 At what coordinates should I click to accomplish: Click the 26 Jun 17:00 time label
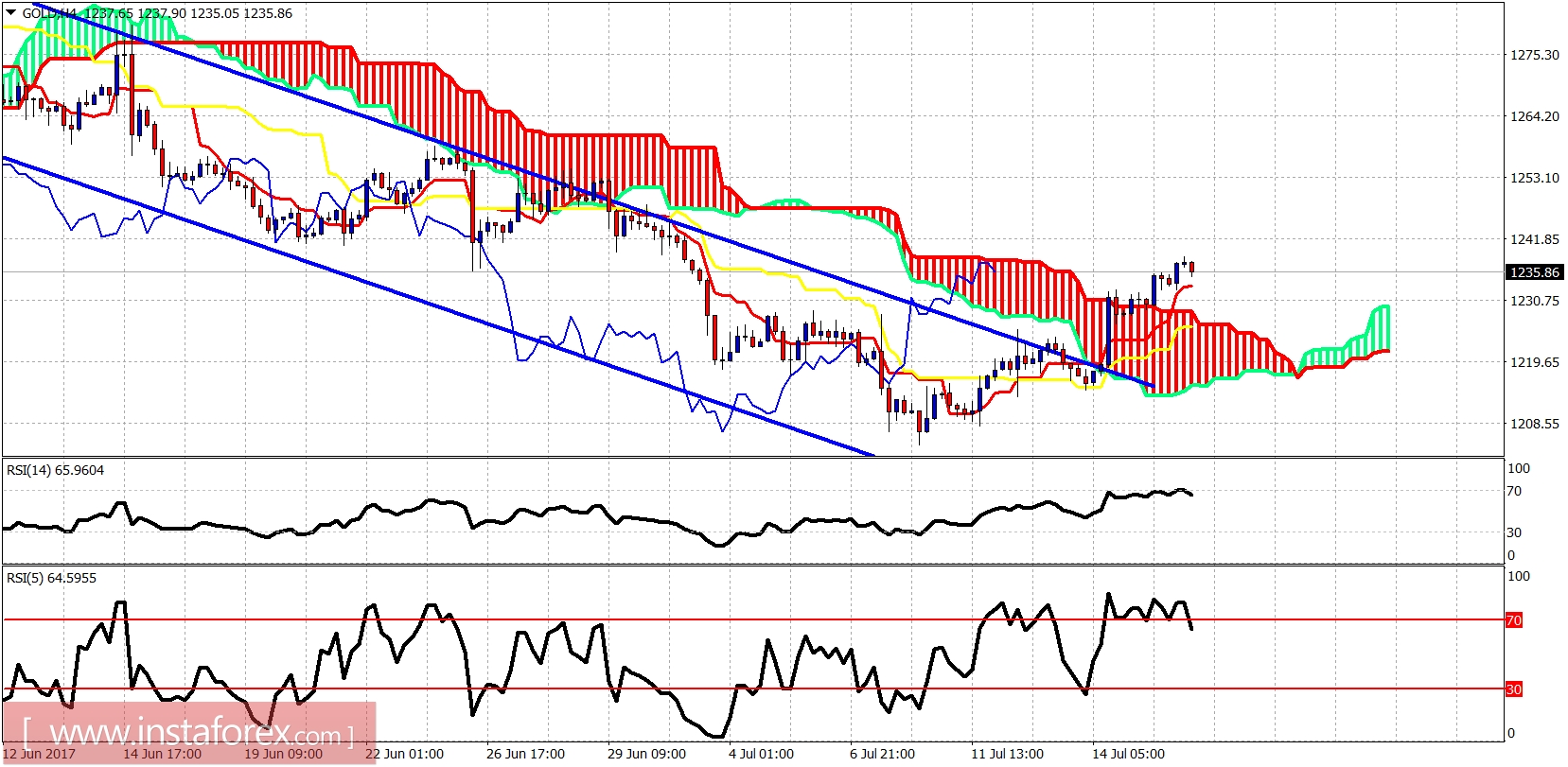tap(525, 754)
